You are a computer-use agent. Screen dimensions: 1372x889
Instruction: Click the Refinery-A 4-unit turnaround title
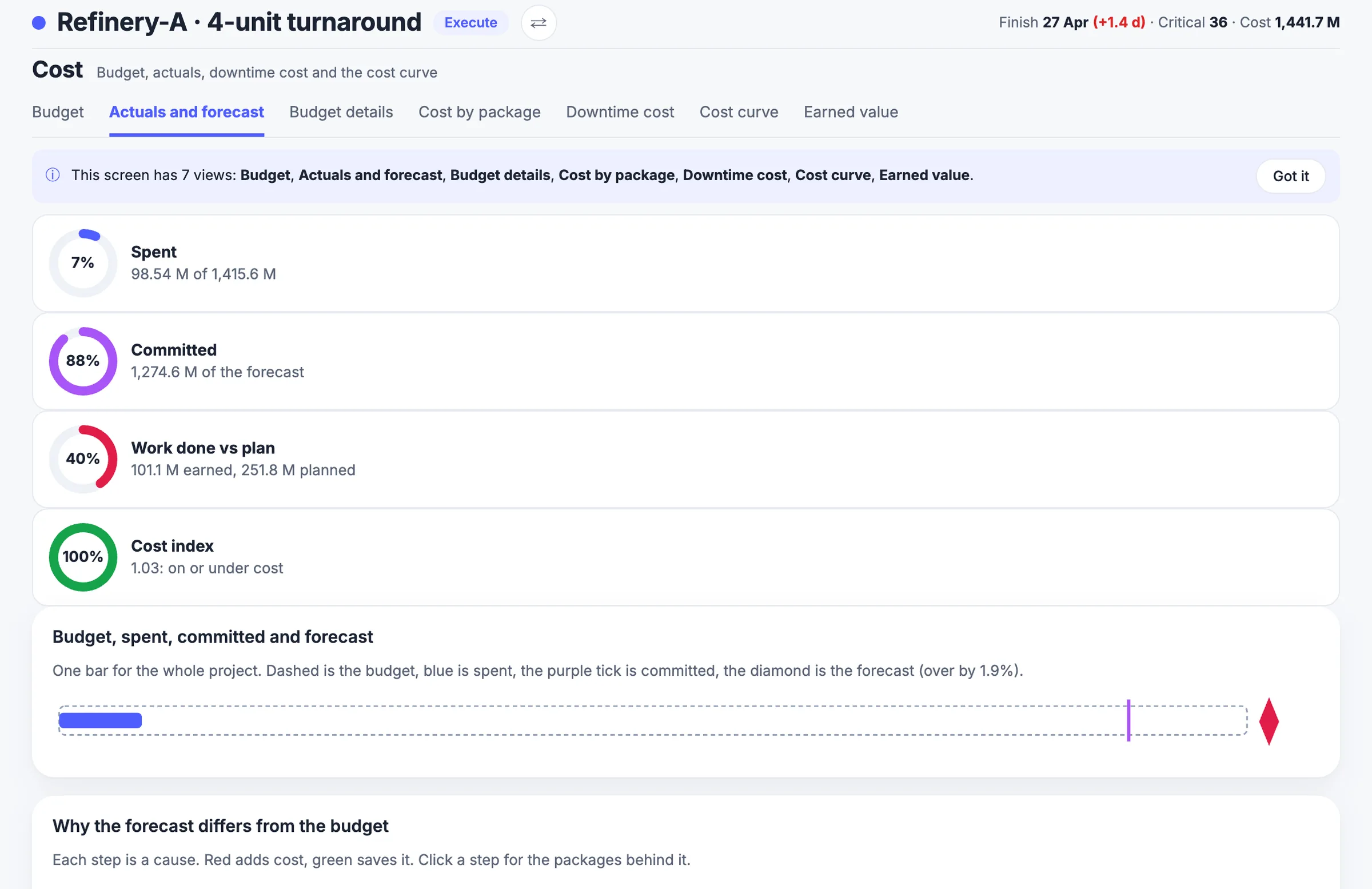pos(239,22)
